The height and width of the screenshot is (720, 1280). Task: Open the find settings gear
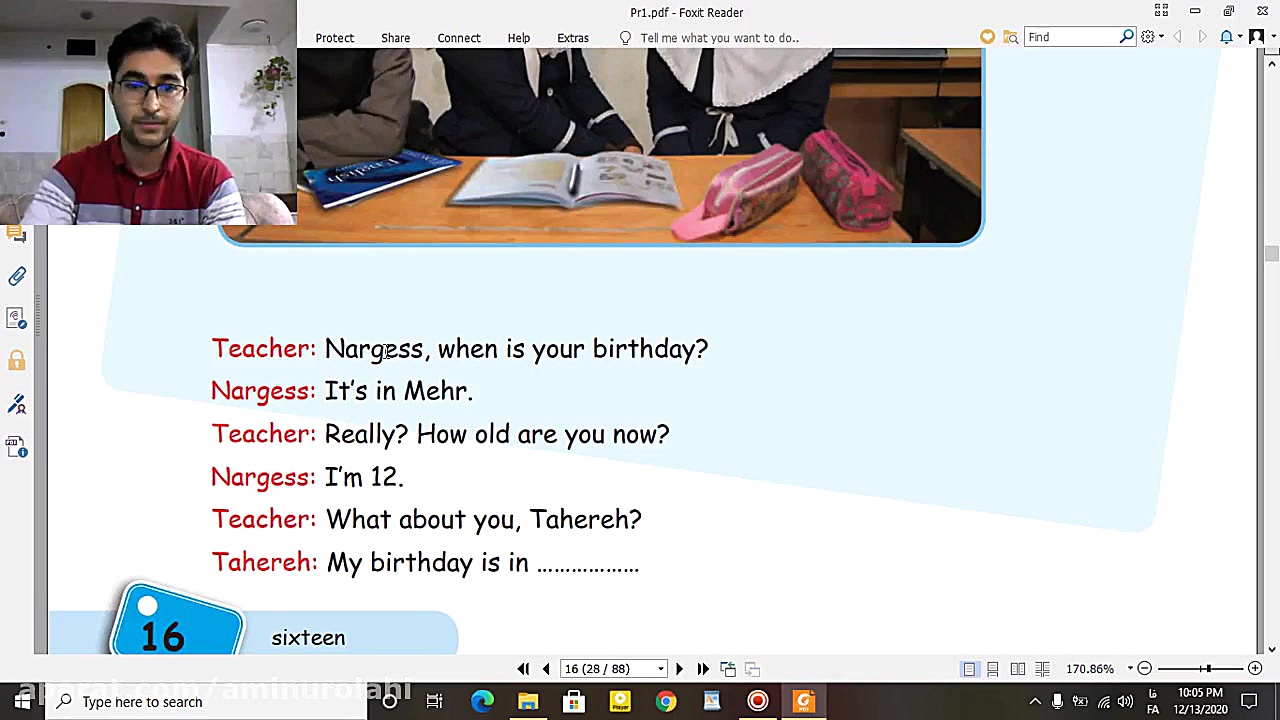[1148, 37]
